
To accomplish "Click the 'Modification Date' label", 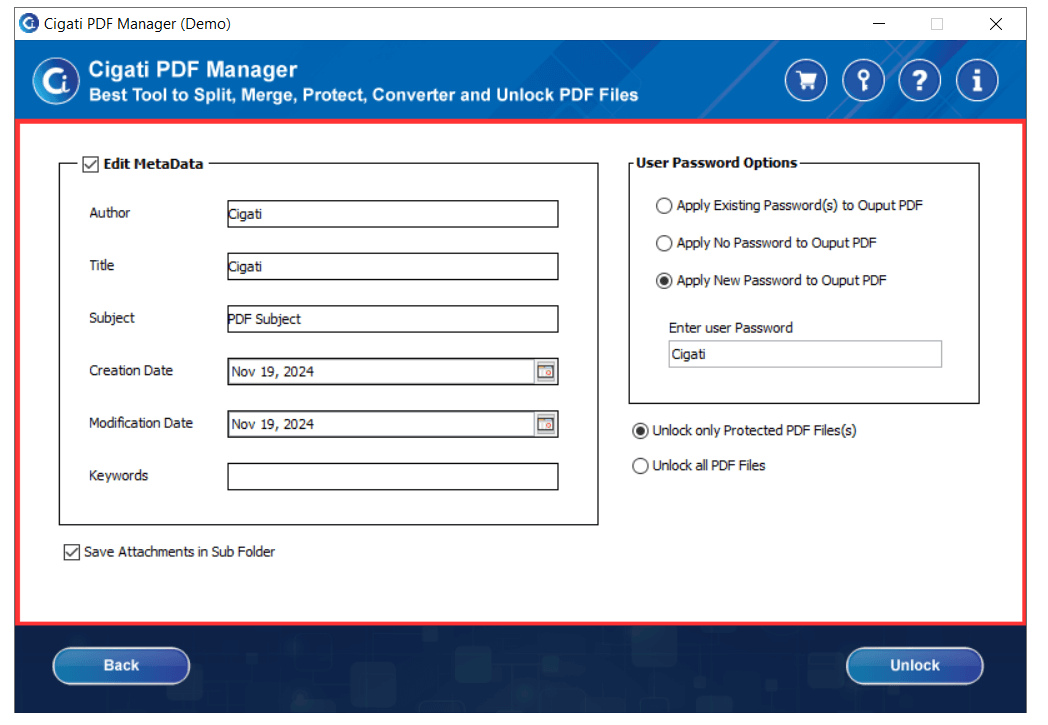I will 141,423.
